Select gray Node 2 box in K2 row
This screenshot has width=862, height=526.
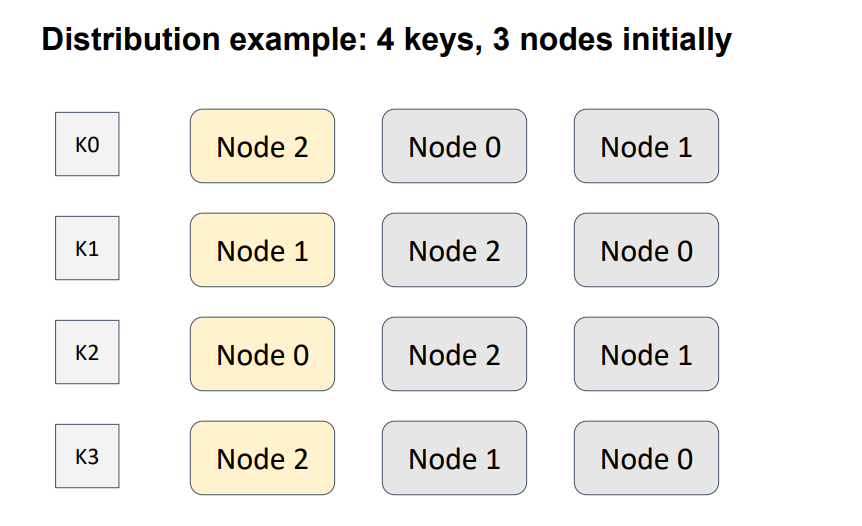click(x=454, y=354)
